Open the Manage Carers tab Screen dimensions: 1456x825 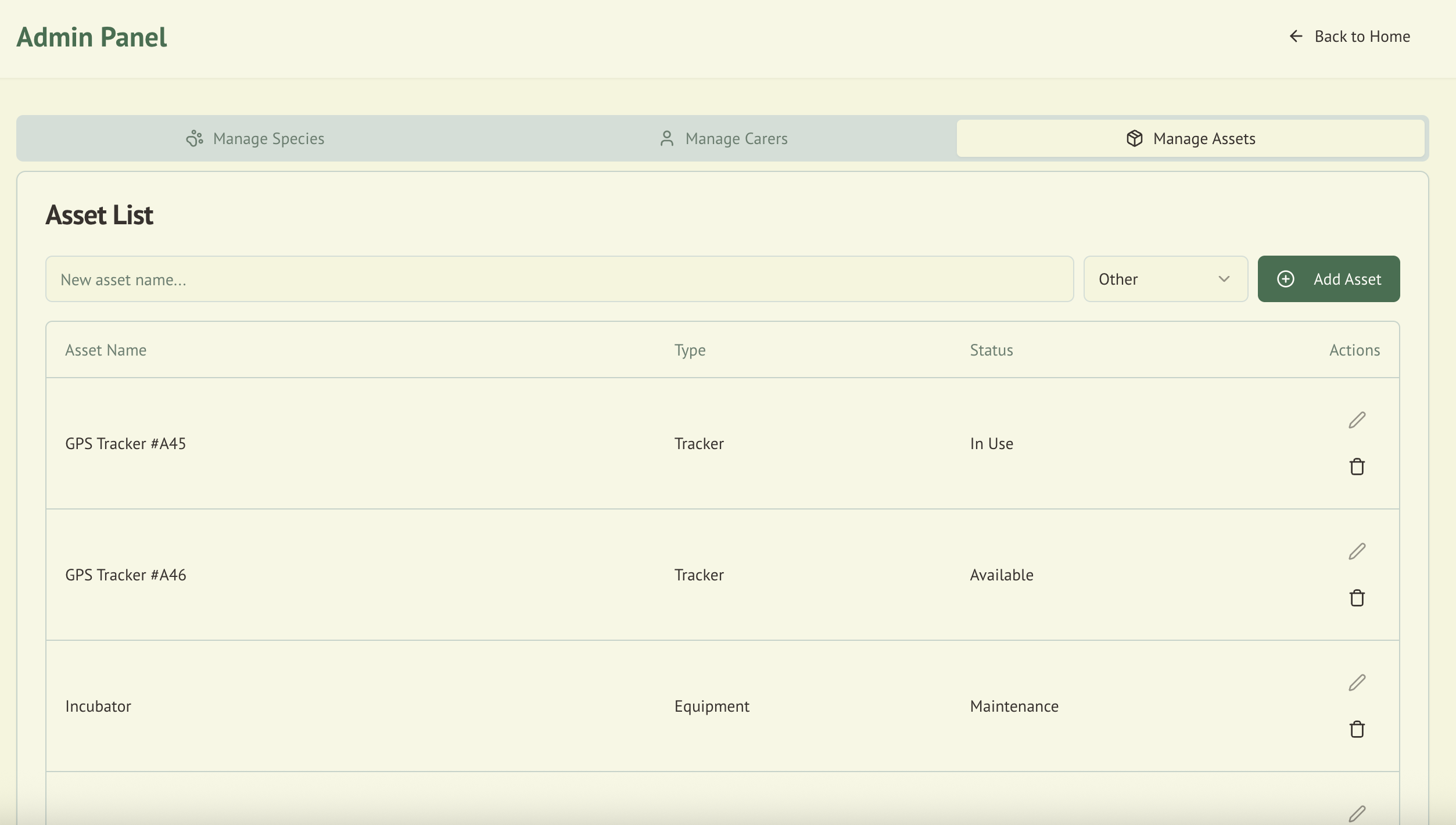[723, 139]
